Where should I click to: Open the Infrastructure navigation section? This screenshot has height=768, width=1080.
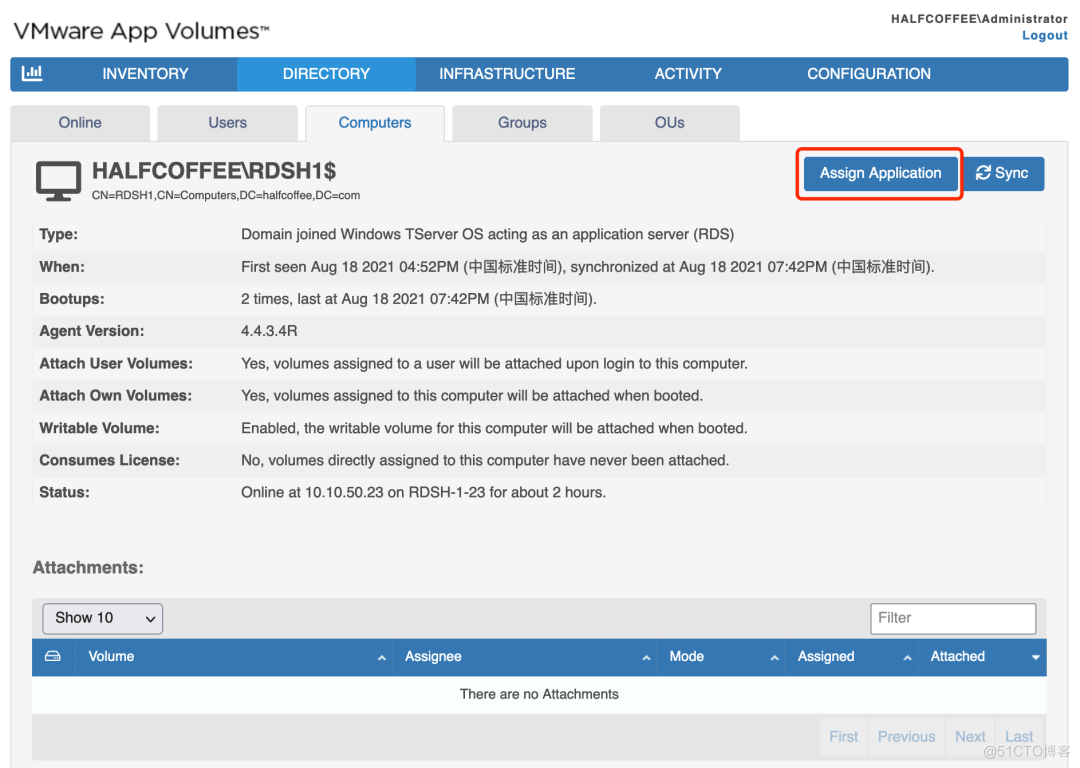tap(507, 73)
